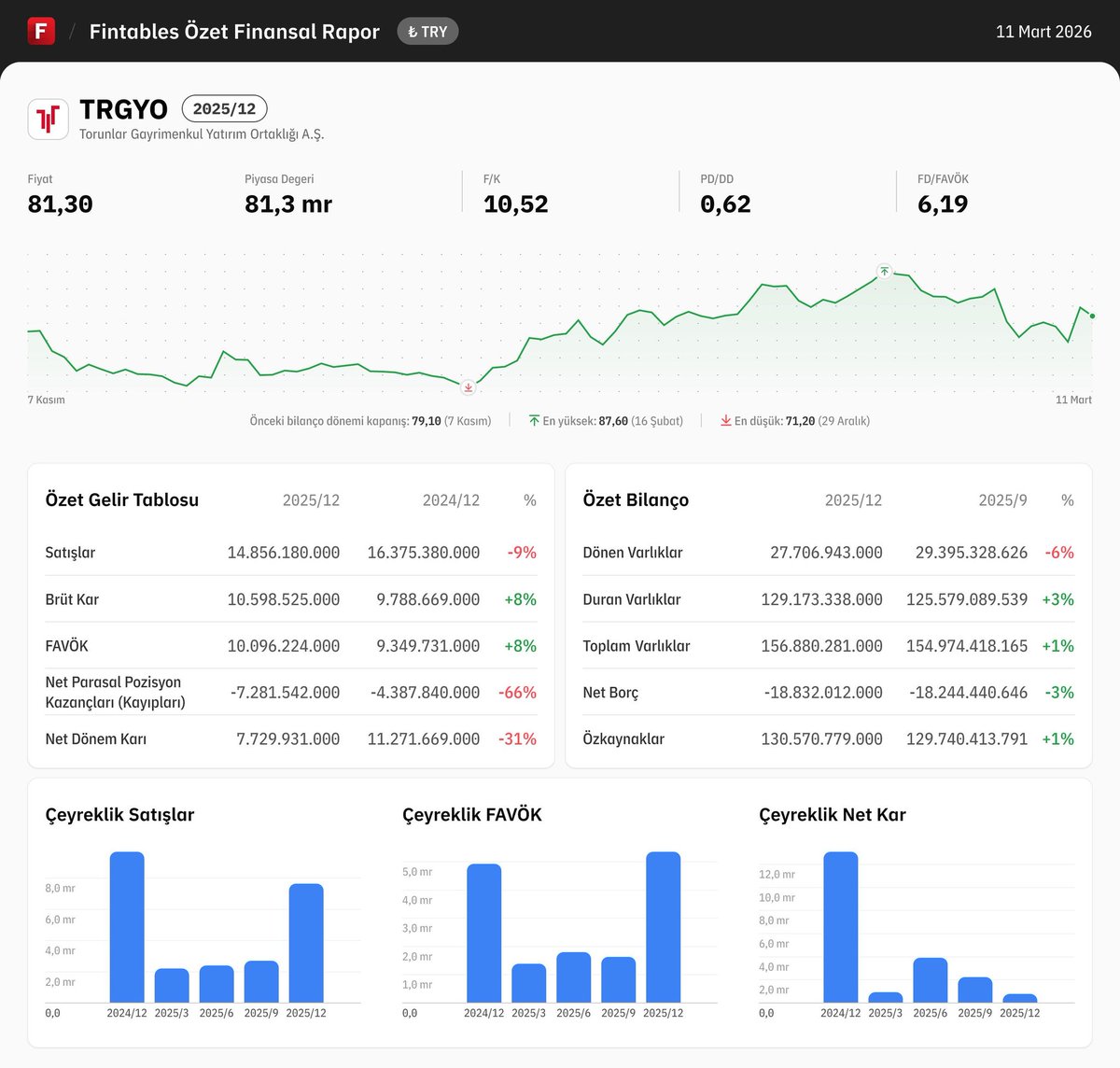This screenshot has width=1120, height=1068.
Task: Click the Duran Varlıklar row label
Action: [632, 599]
